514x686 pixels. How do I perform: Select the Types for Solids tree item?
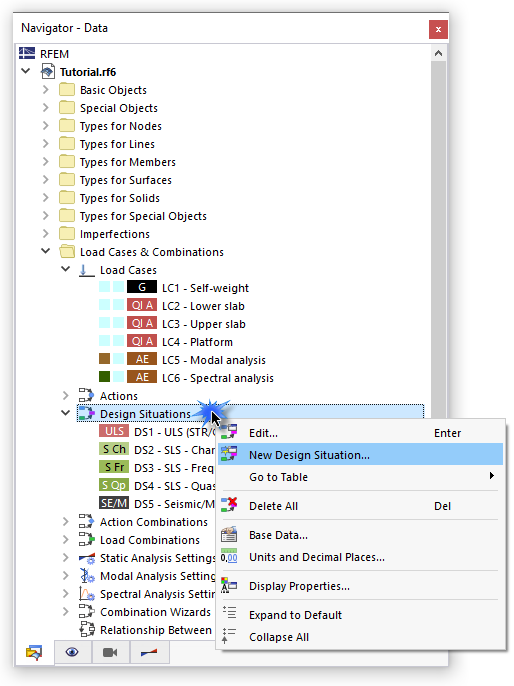point(119,198)
